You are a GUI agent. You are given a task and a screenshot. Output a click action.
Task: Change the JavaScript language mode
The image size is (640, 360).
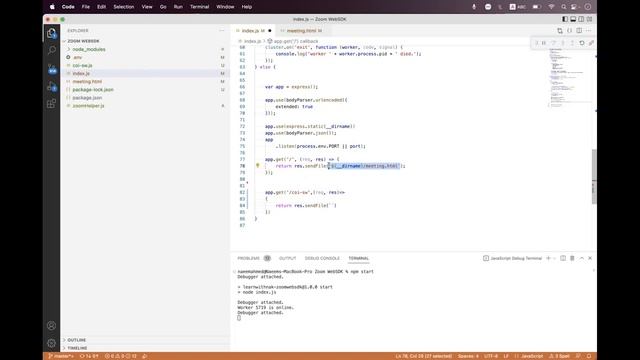[x=532, y=356]
